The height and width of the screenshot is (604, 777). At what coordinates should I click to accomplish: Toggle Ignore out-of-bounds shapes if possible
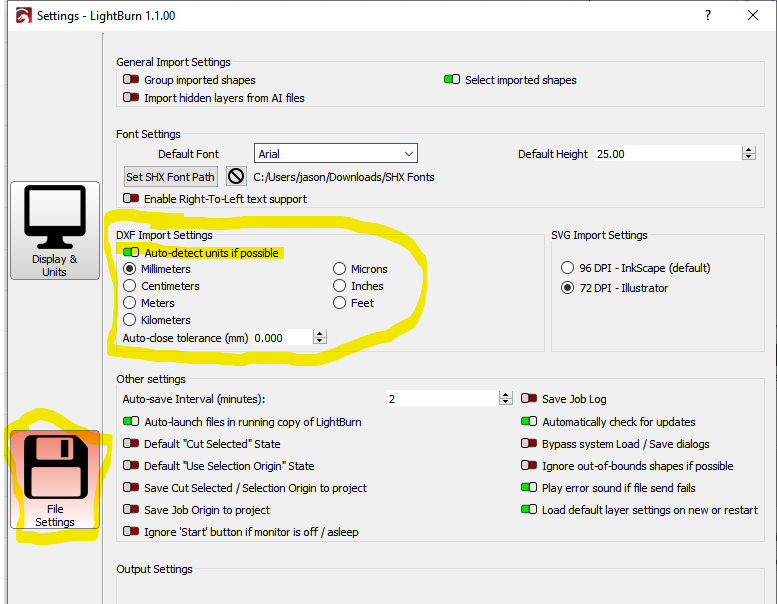point(529,465)
